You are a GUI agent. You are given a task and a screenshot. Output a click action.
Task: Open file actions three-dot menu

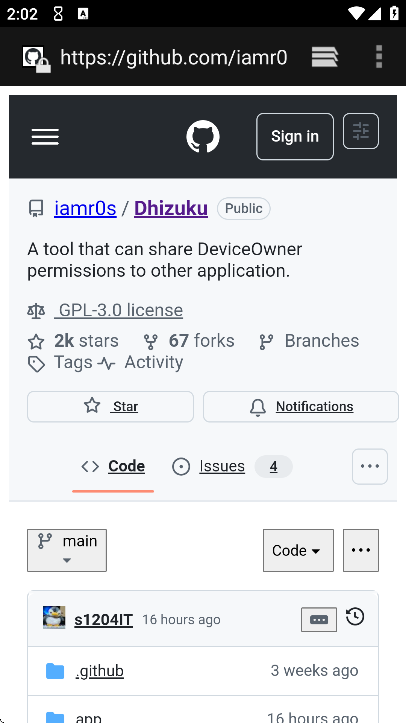361,550
